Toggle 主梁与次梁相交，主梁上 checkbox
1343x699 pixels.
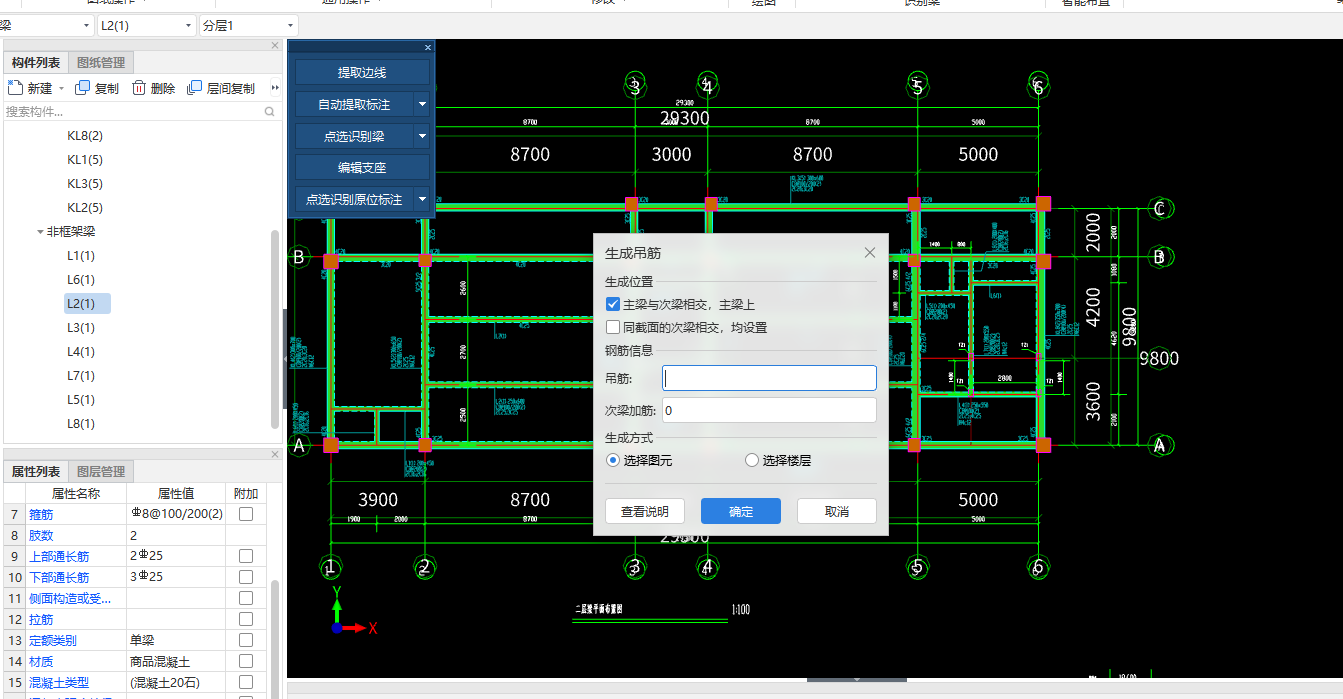pos(613,304)
